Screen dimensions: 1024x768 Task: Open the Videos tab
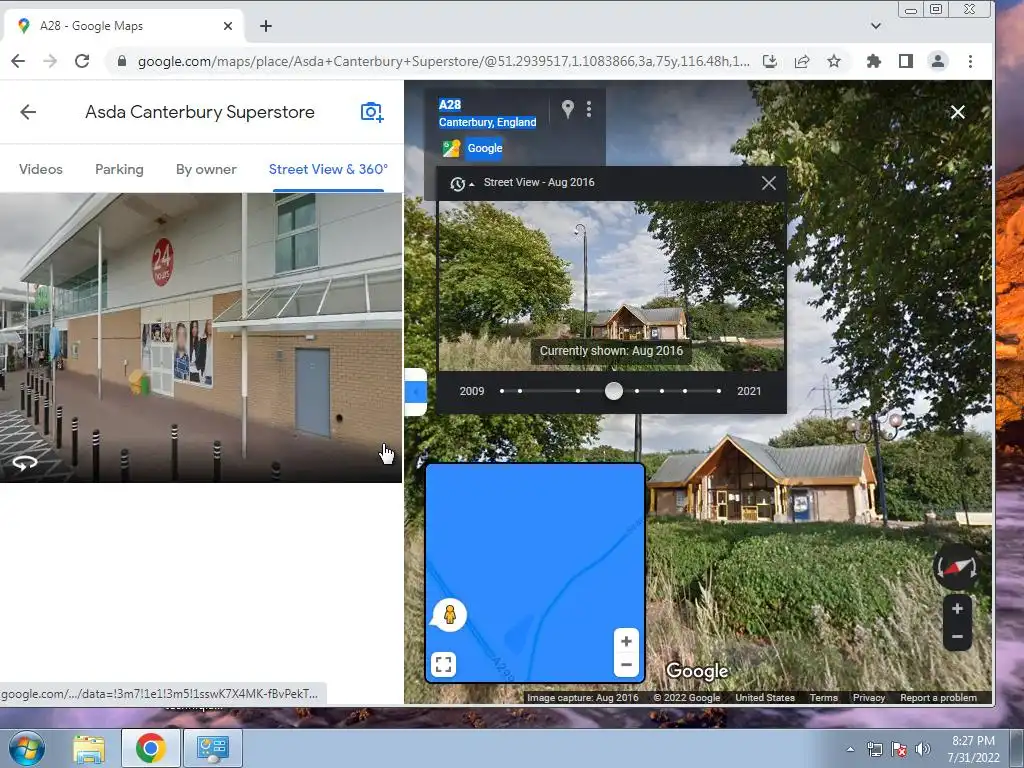(x=40, y=169)
